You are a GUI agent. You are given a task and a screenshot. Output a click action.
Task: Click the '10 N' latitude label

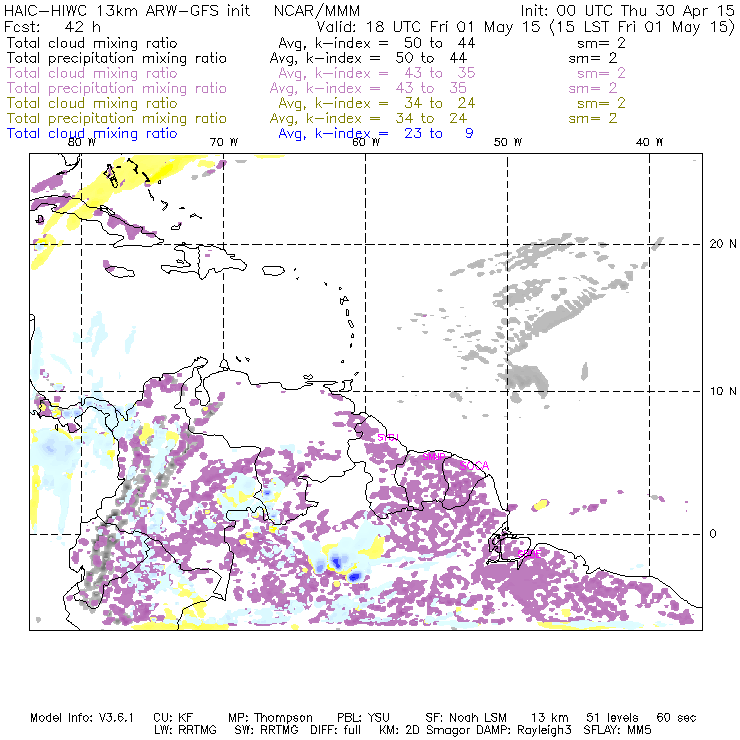pos(723,391)
